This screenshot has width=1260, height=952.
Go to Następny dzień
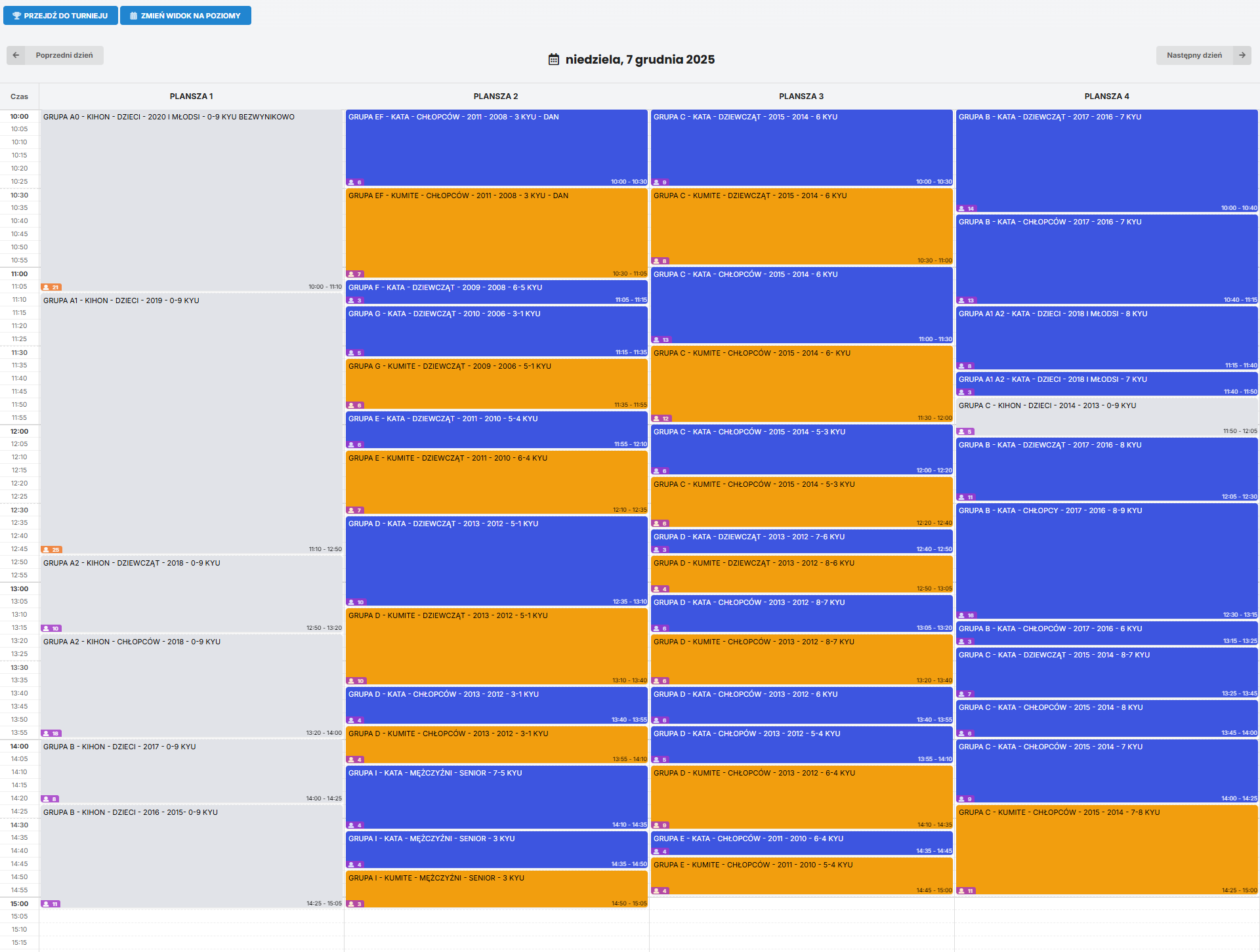tap(1204, 55)
